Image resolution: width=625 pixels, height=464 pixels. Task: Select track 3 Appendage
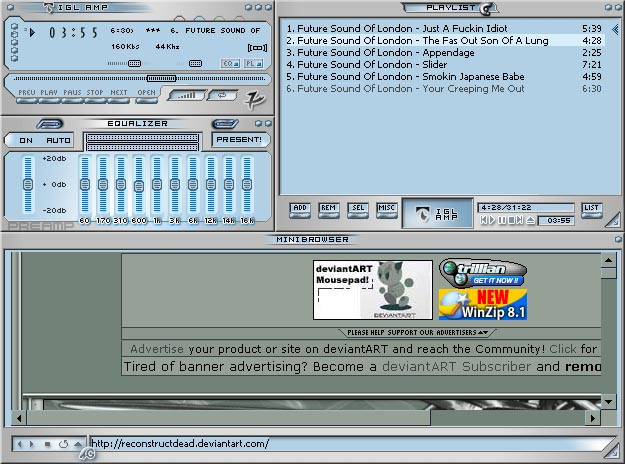(x=444, y=53)
